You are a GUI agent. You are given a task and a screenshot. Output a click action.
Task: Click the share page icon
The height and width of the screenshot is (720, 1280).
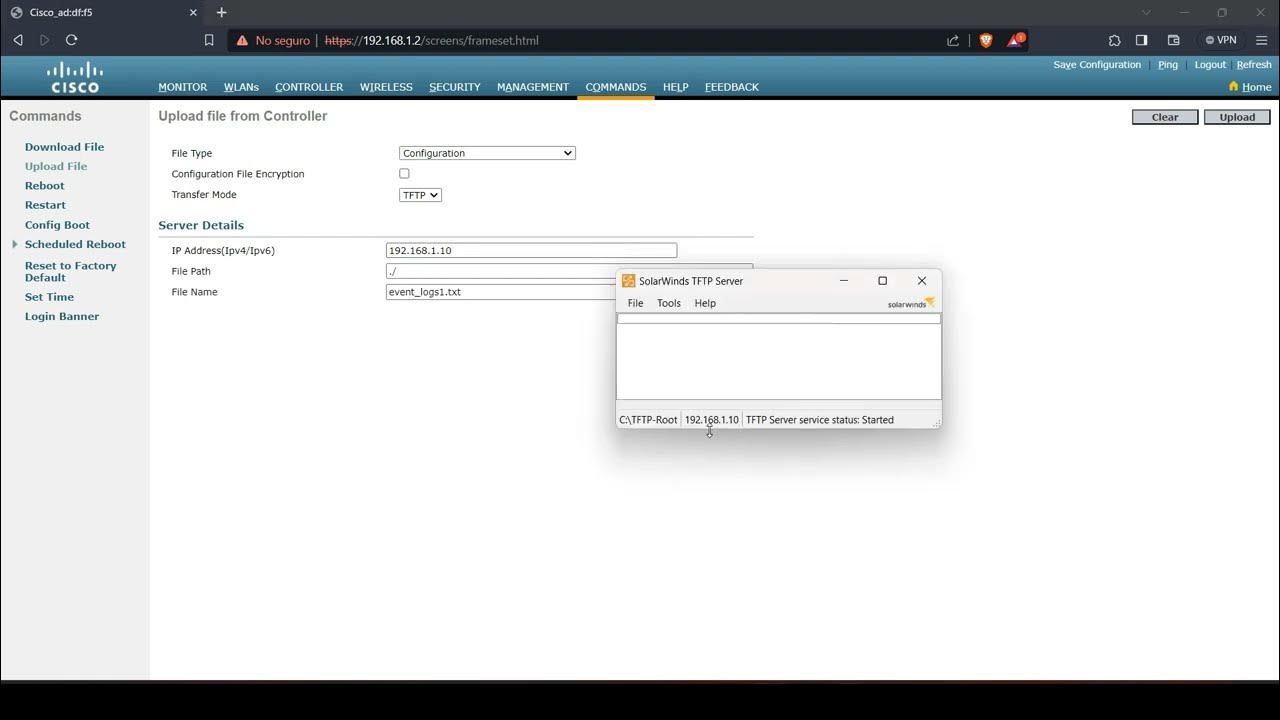point(952,40)
